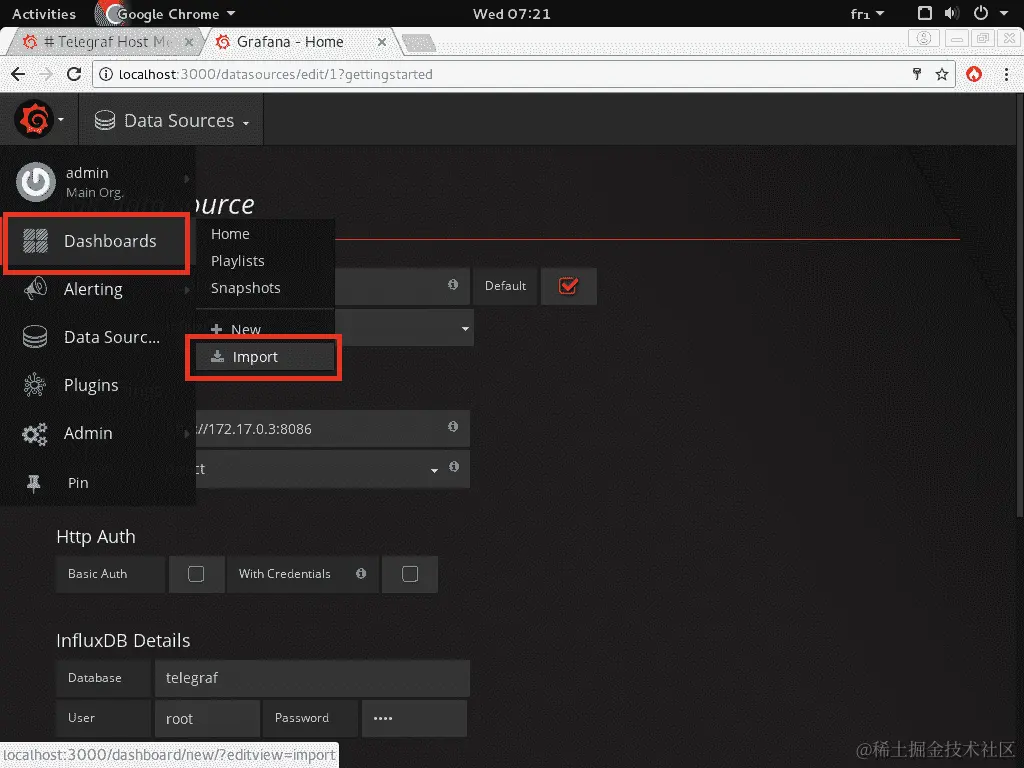Click the info icon in the URL field
Viewport: 1024px width, 768px height.
(453, 426)
